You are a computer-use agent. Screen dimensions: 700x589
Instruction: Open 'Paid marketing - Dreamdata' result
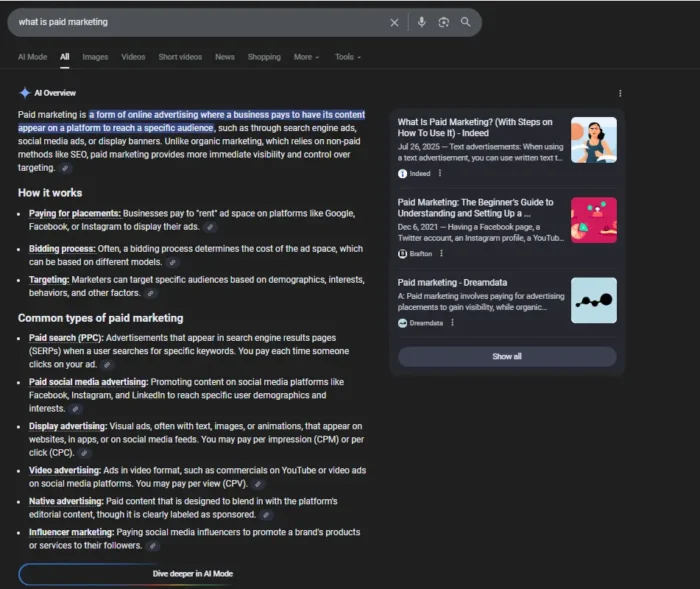(x=452, y=283)
